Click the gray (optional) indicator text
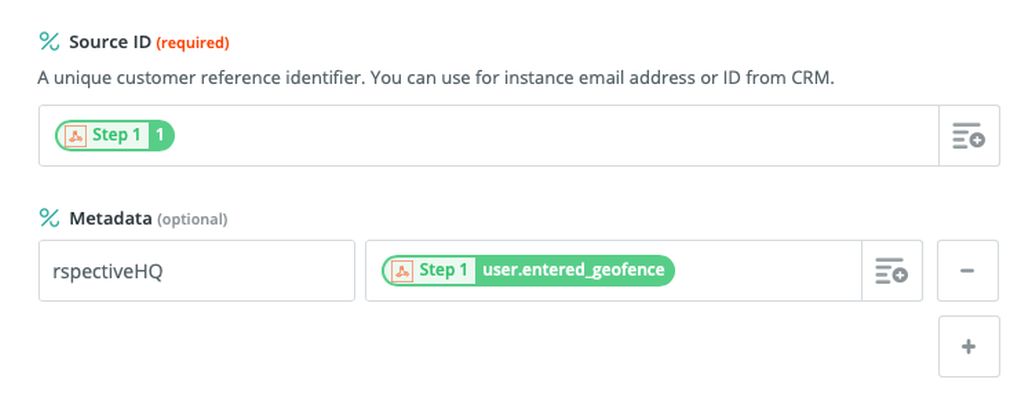The image size is (1036, 398). click(x=192, y=219)
